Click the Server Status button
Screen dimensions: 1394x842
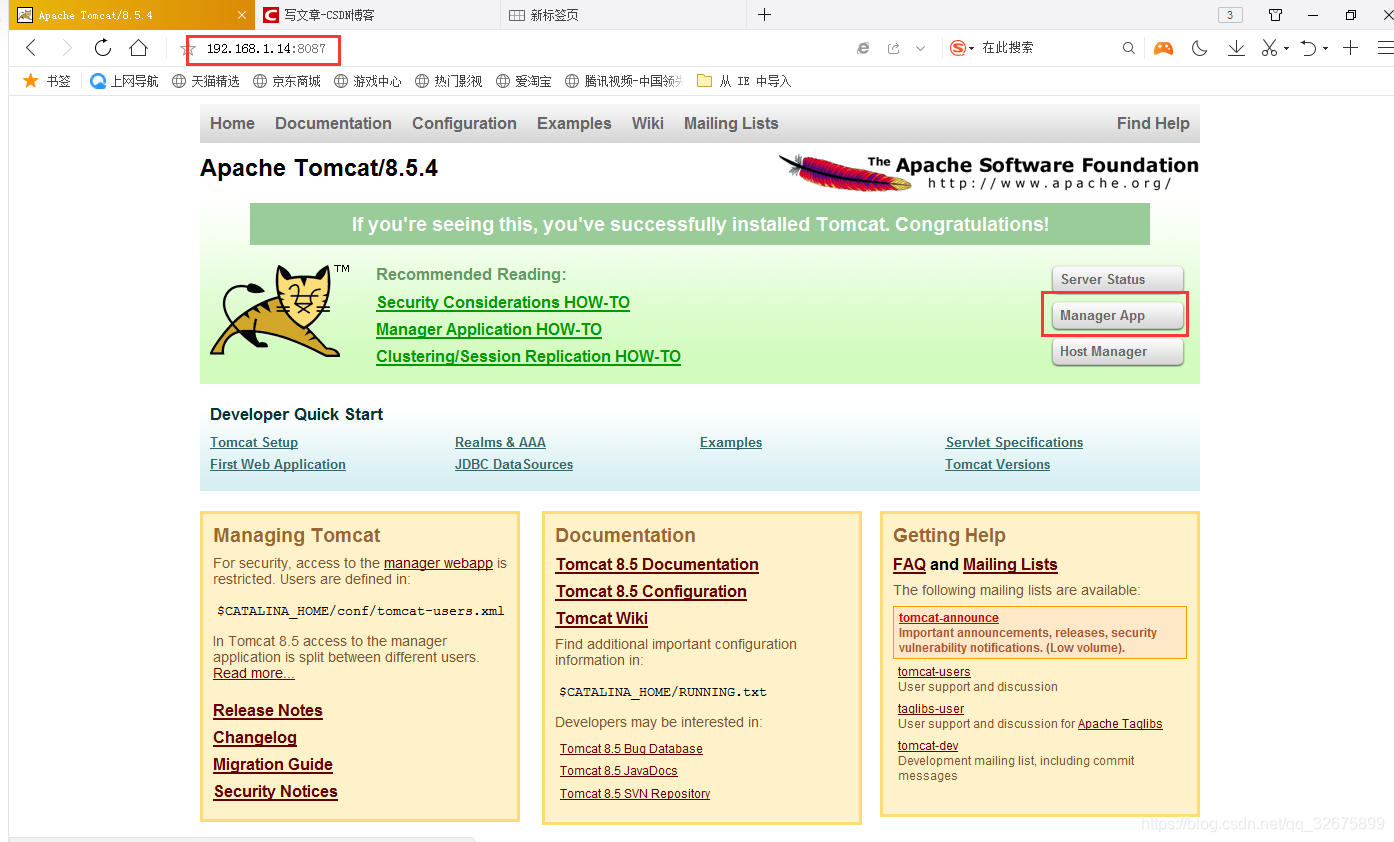pyautogui.click(x=1117, y=279)
